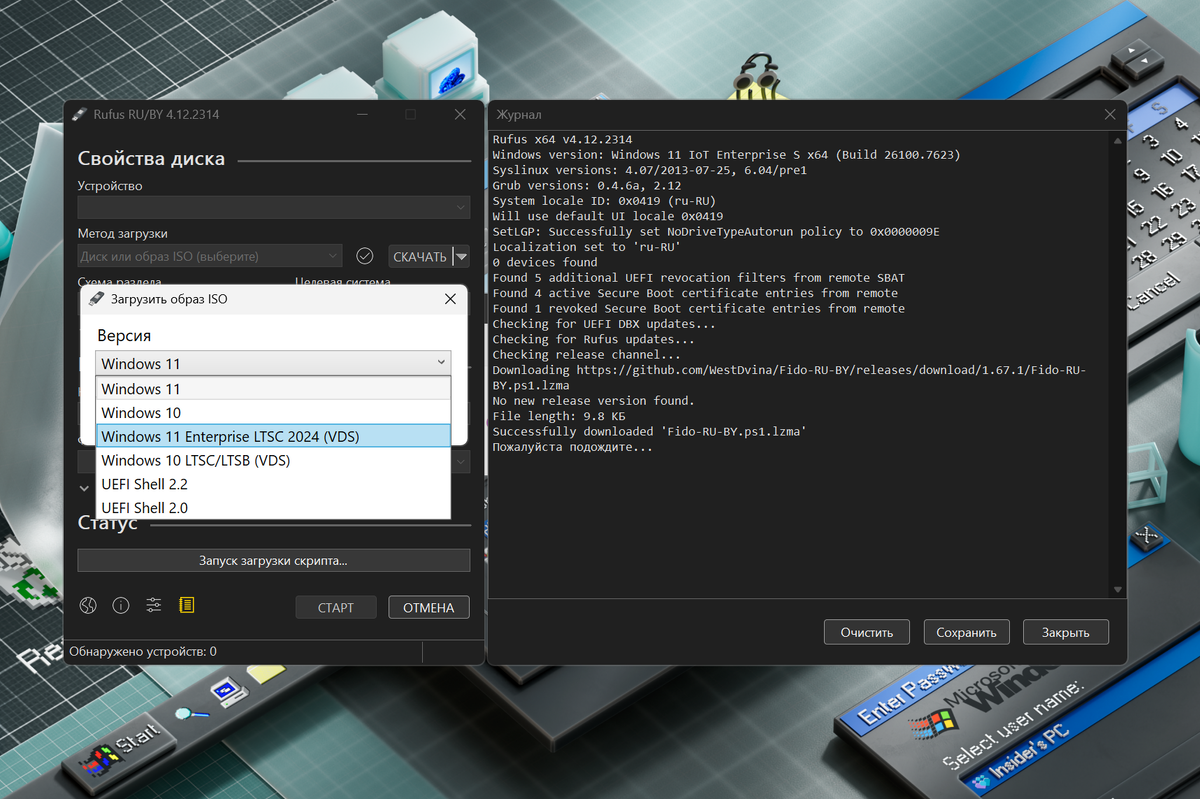Click the 'Grub versions: 0.4.6a, 2.12' log line

click(587, 185)
